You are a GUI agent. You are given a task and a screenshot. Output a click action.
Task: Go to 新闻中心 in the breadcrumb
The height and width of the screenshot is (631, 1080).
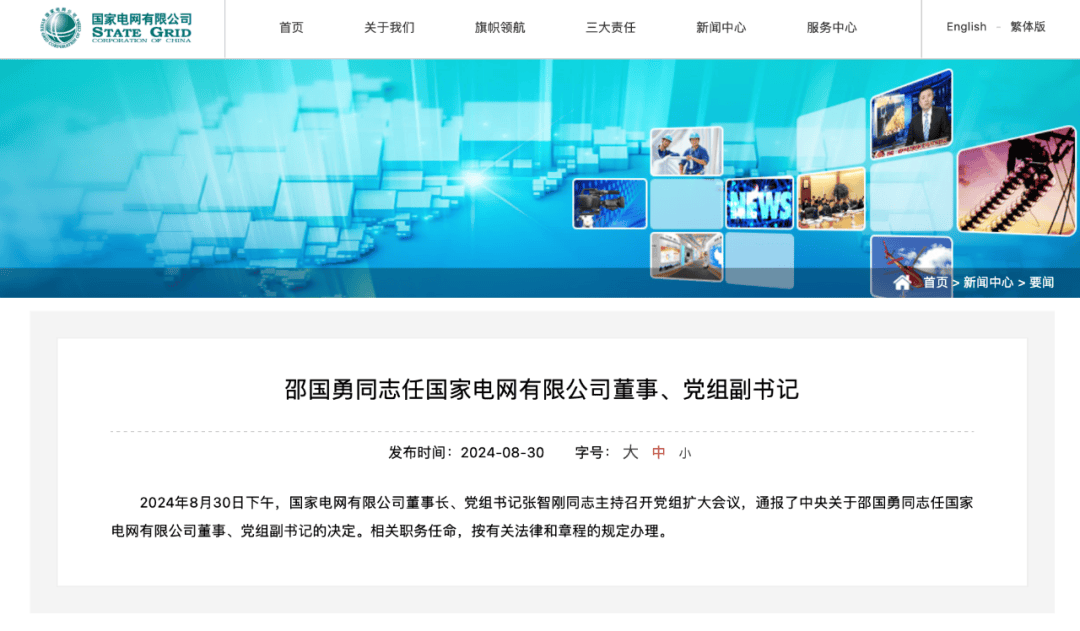988,282
